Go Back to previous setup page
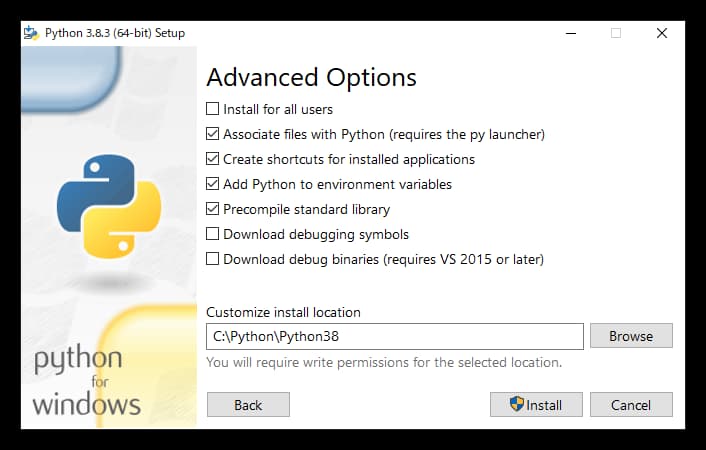This screenshot has width=706, height=450. 248,405
